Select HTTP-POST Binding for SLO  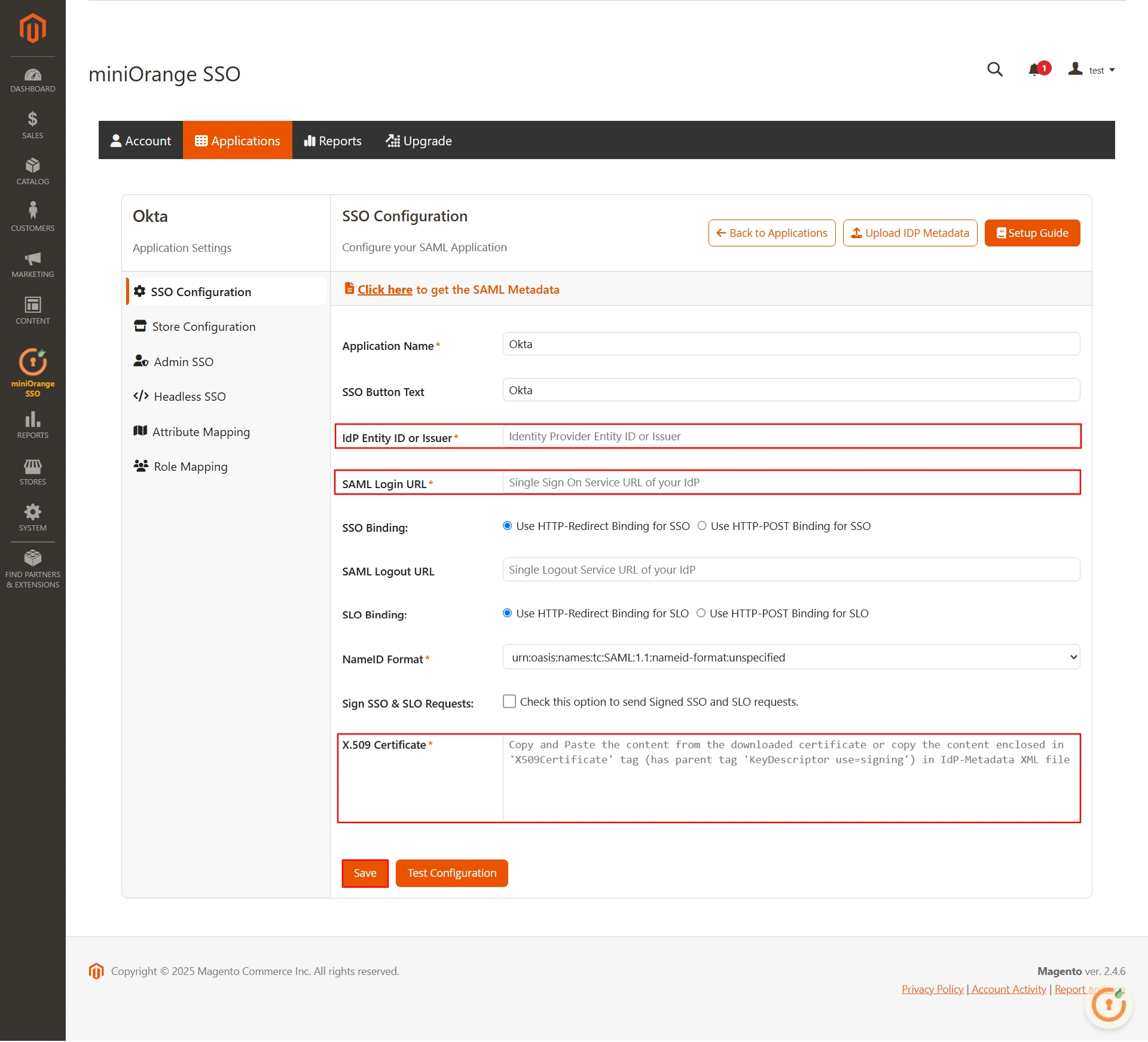[700, 613]
